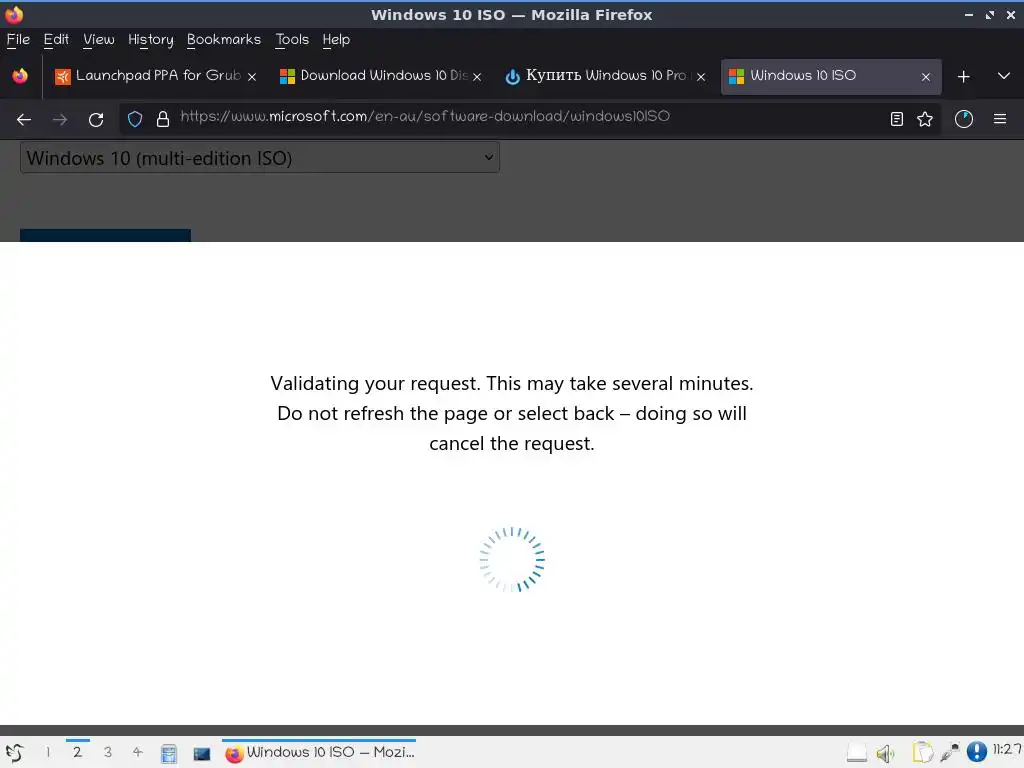This screenshot has height=768, width=1024.
Task: Open the History menu
Action: click(x=151, y=40)
